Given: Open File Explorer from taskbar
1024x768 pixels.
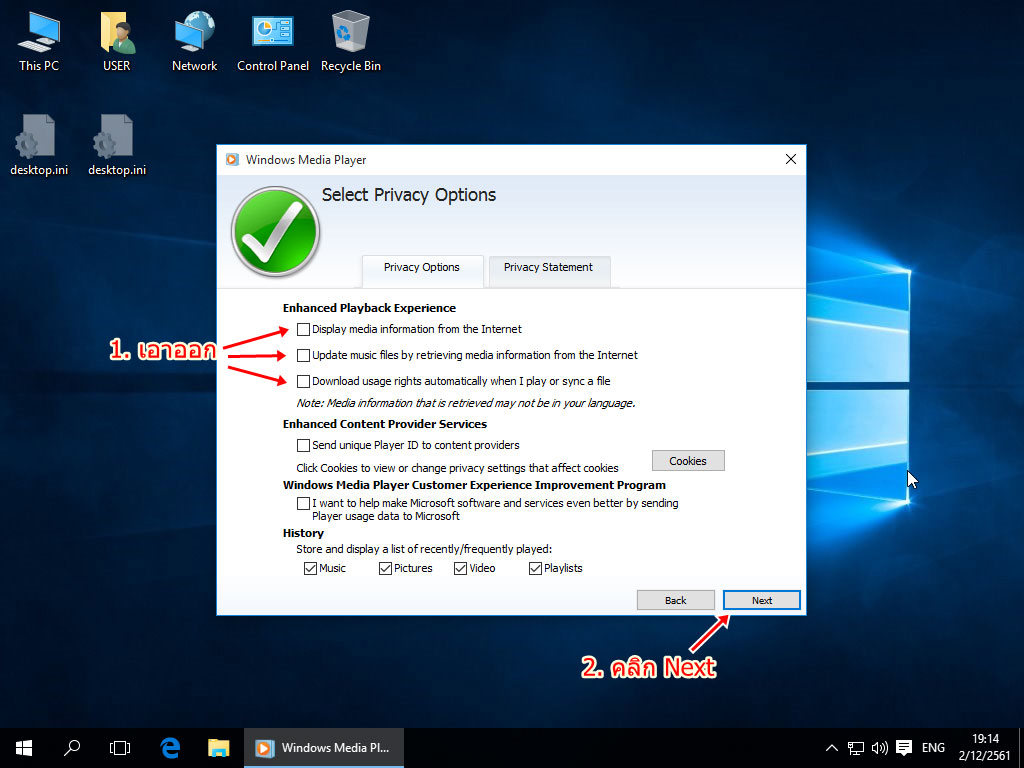Looking at the screenshot, I should (218, 747).
